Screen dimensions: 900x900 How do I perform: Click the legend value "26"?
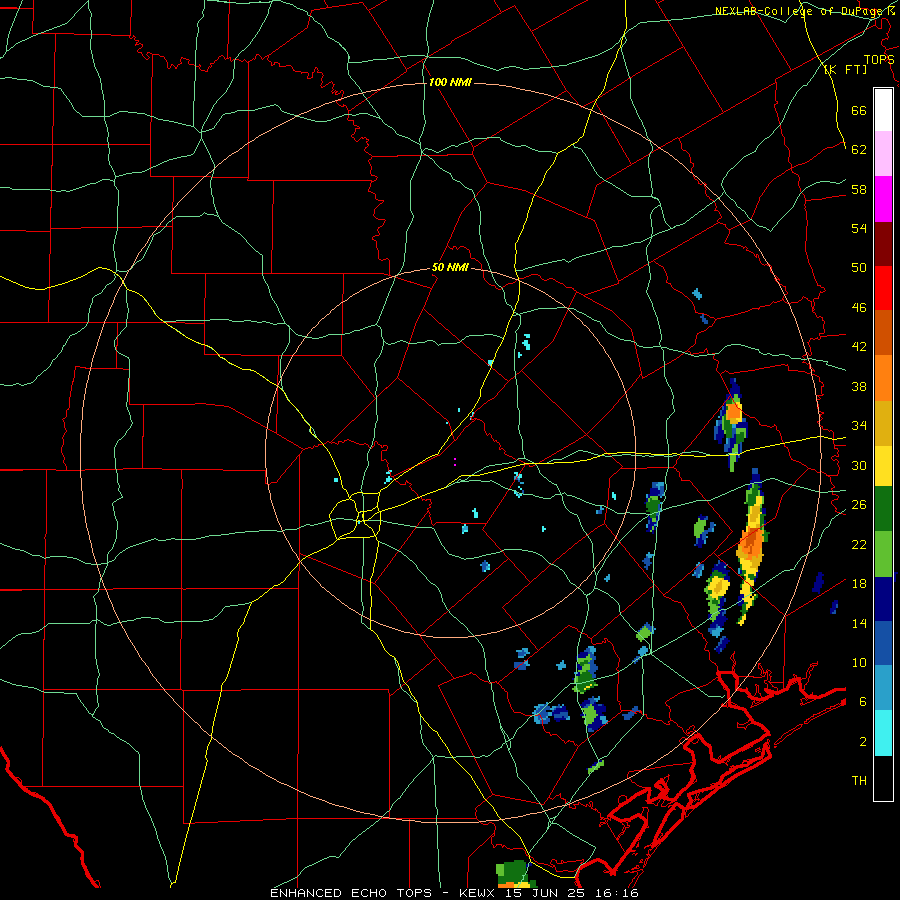pos(859,505)
